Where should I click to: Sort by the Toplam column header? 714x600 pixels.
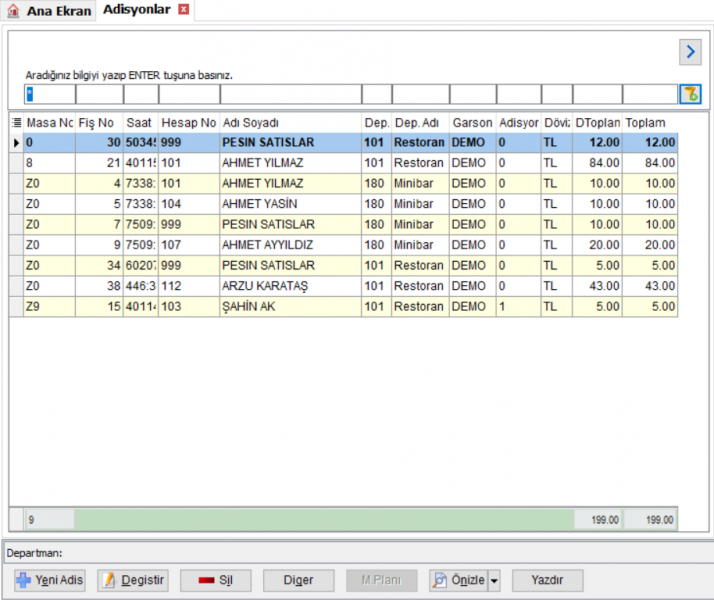650,122
